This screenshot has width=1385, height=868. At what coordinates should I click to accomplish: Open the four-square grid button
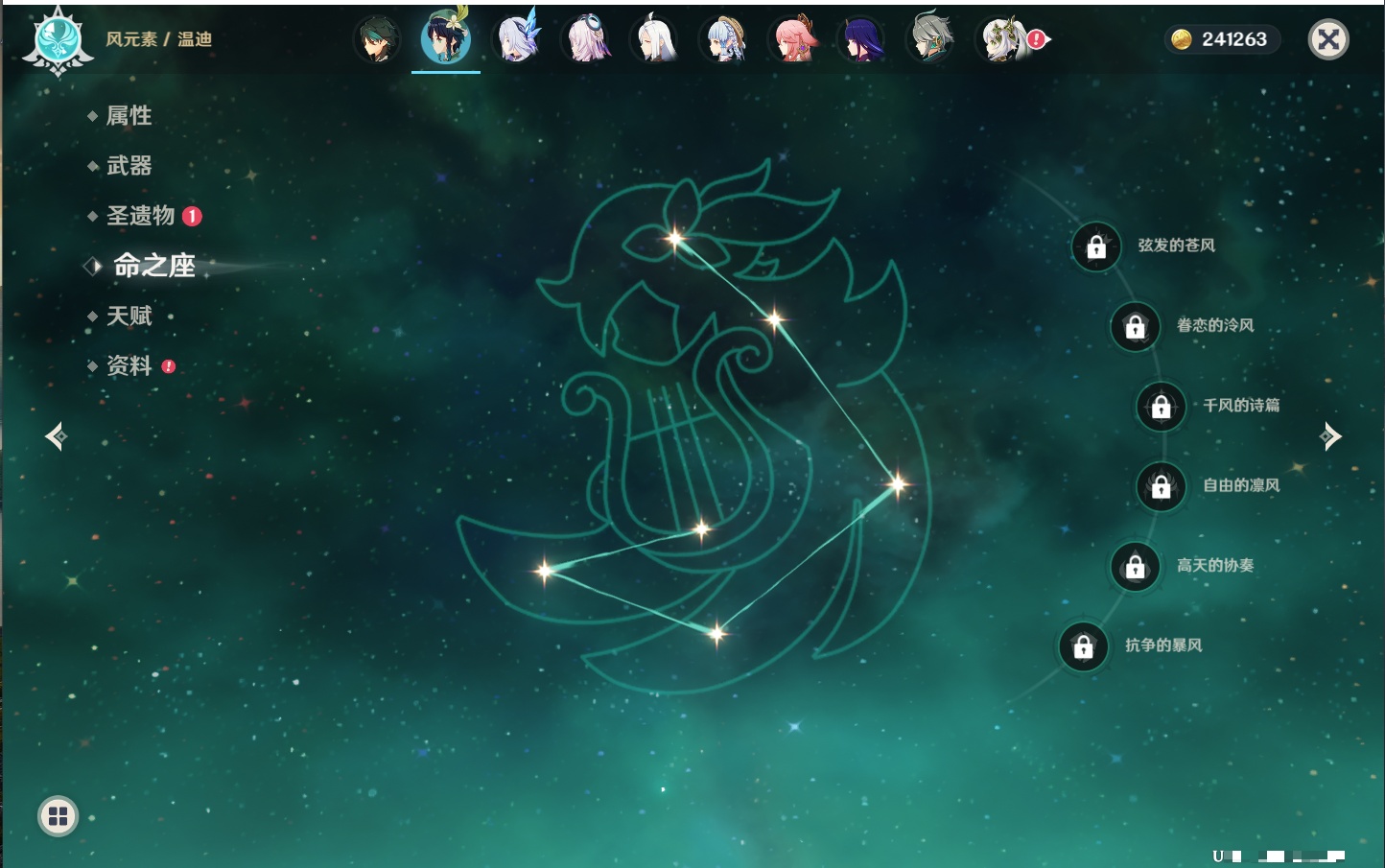tap(58, 816)
